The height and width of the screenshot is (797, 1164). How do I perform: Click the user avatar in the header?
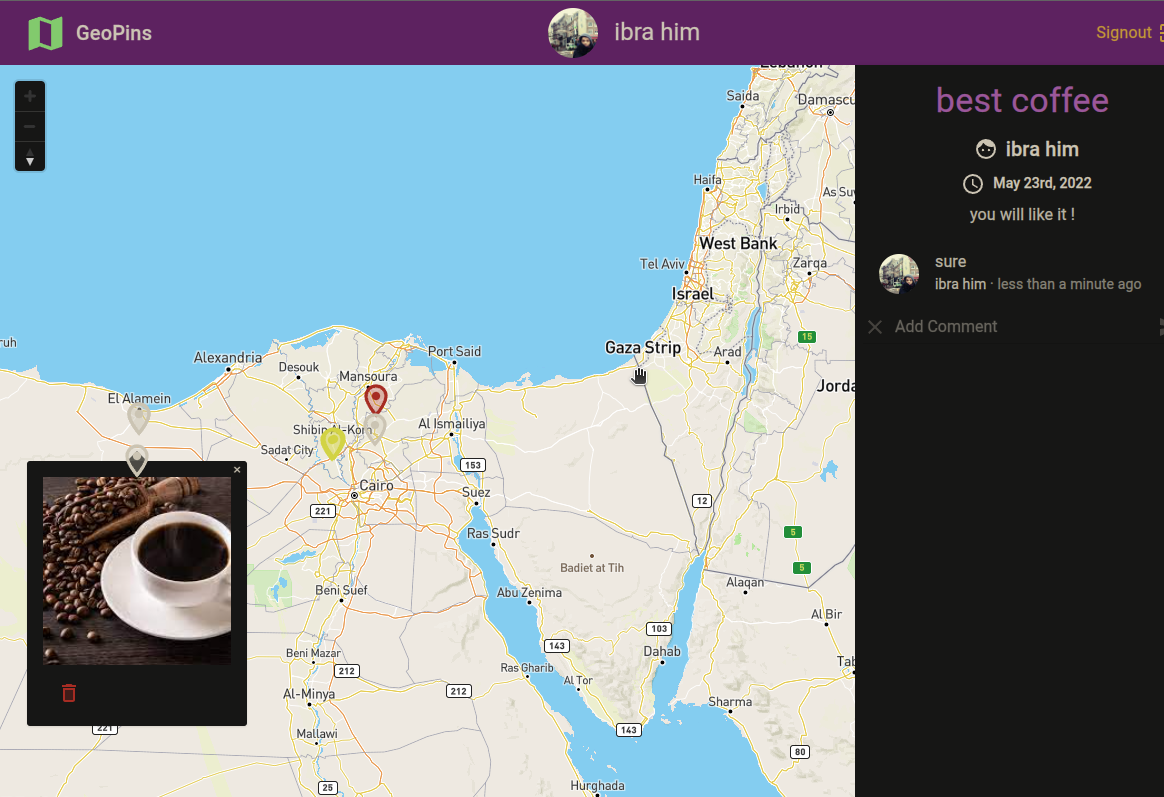click(573, 33)
